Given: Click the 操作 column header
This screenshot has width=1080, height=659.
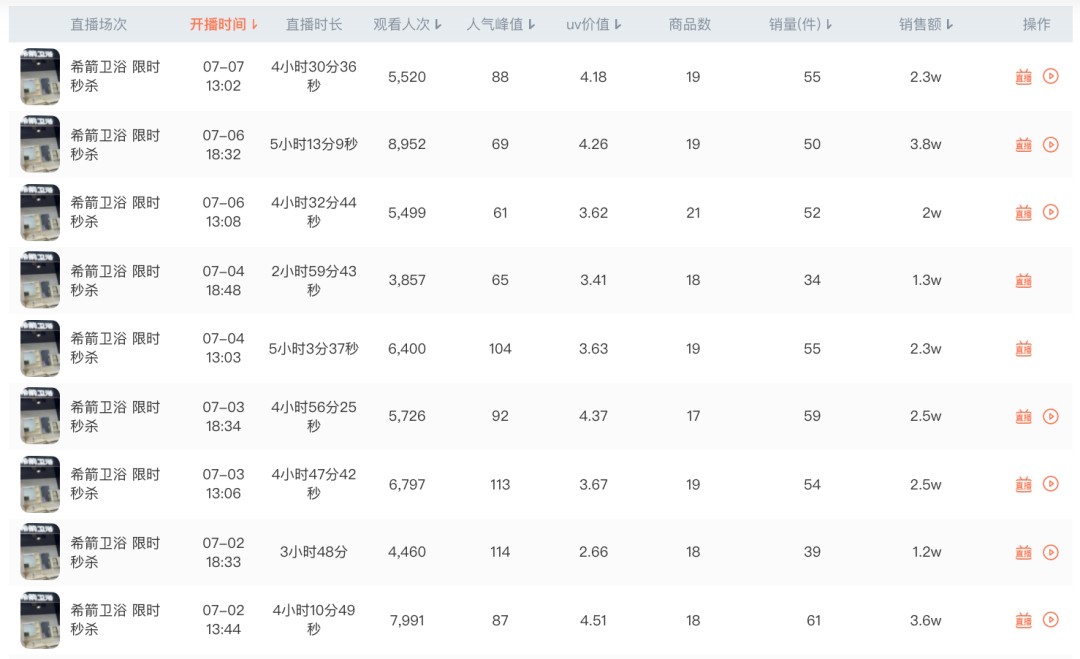Looking at the screenshot, I should [1037, 24].
